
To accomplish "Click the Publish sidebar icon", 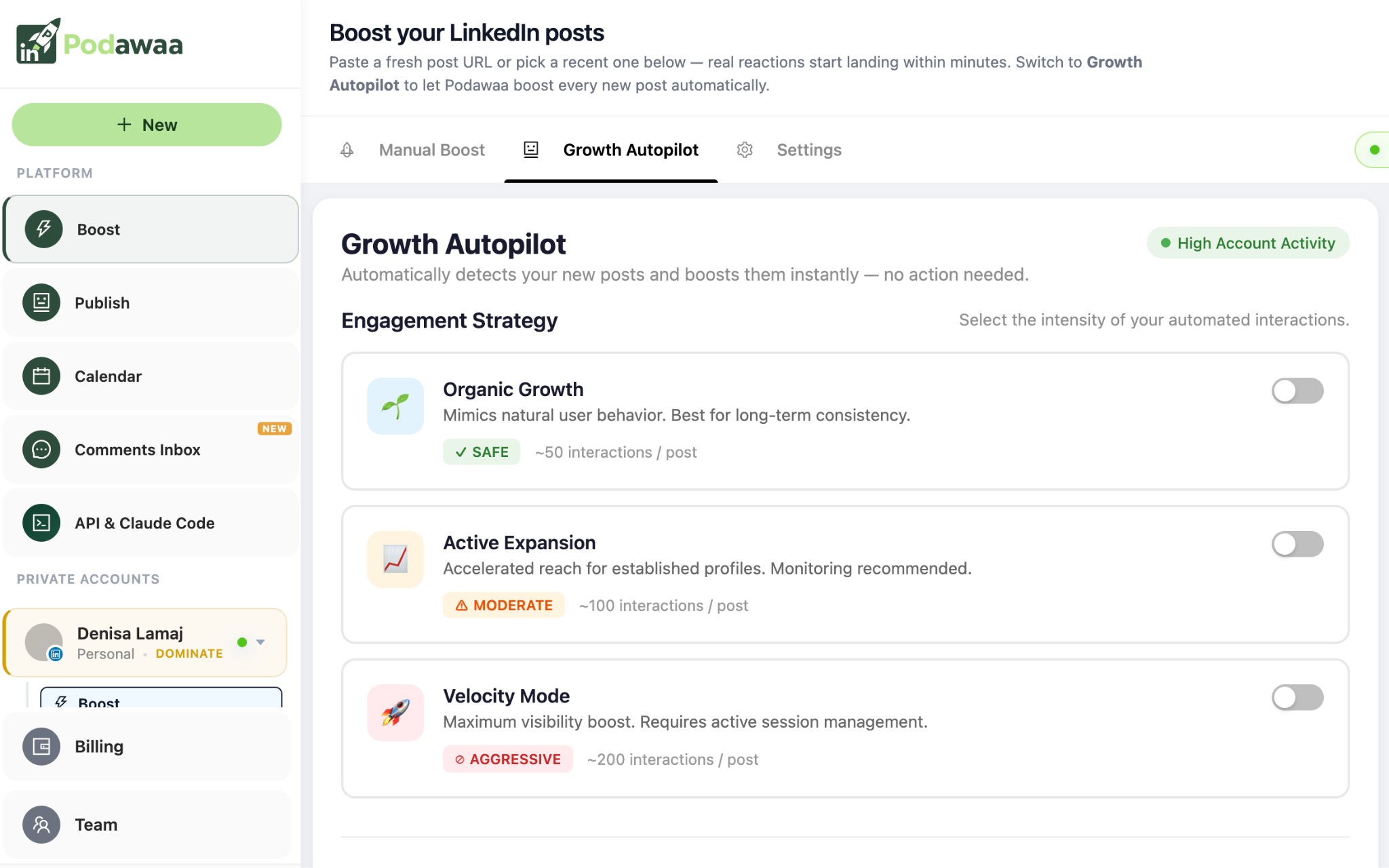I will click(x=41, y=302).
